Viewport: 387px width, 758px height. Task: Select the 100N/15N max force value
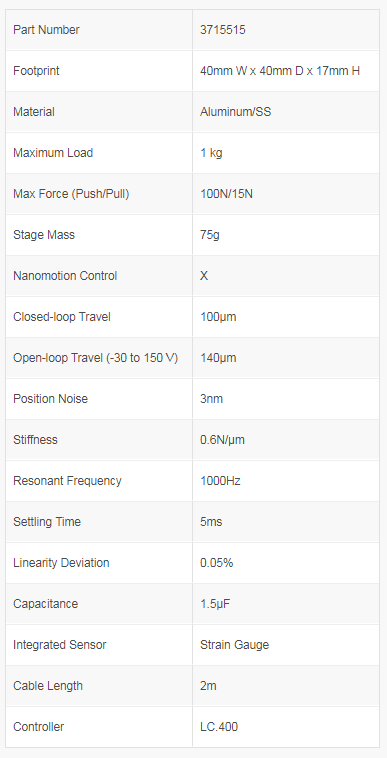coord(227,194)
